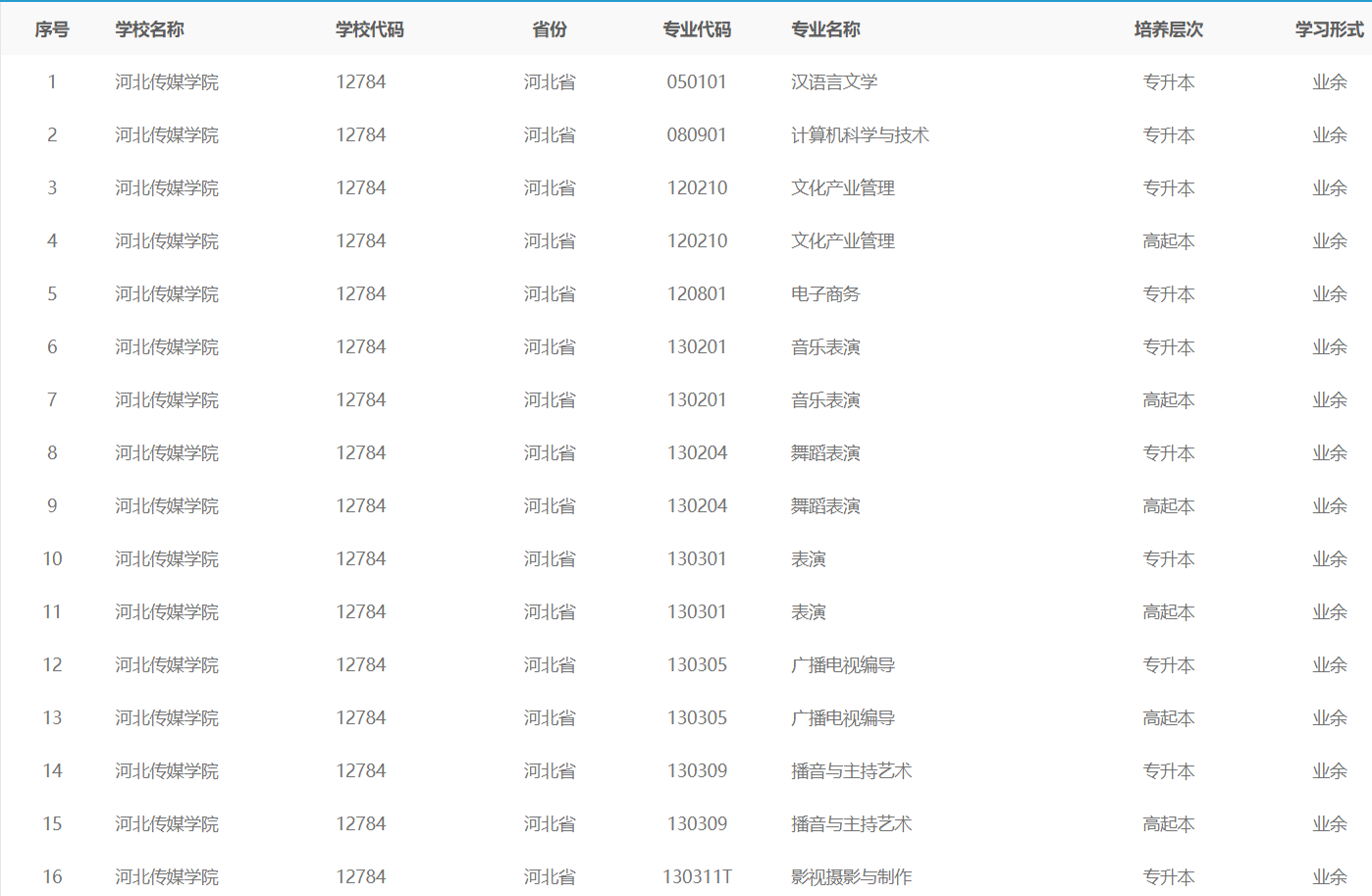Click the 专业名称 column header
Screen dimensions: 1372x896
[x=825, y=29]
